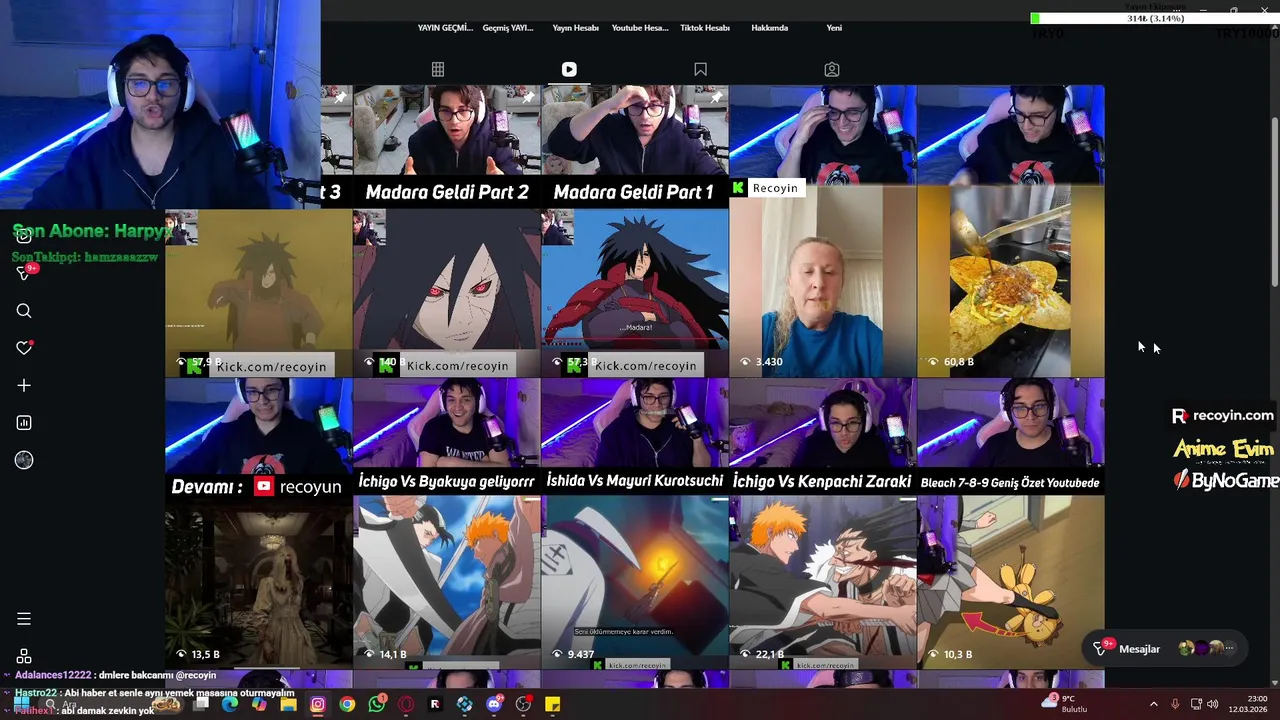Open the tagged photos tab
1280x720 pixels.
point(832,69)
